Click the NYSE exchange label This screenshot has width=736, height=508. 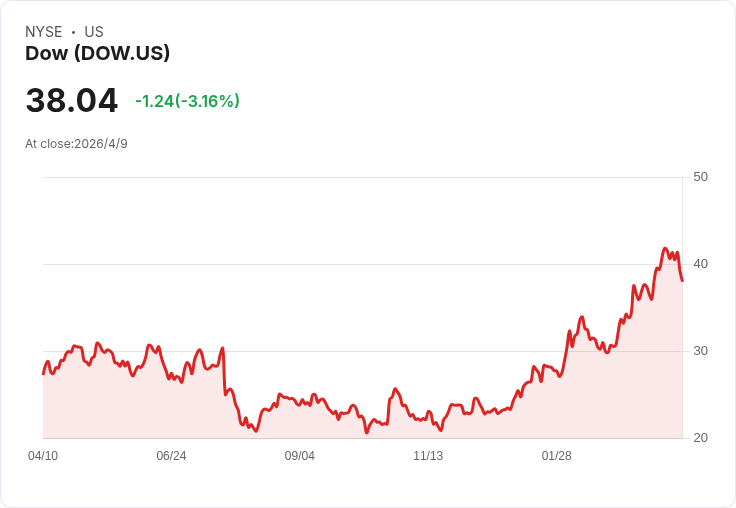click(44, 32)
